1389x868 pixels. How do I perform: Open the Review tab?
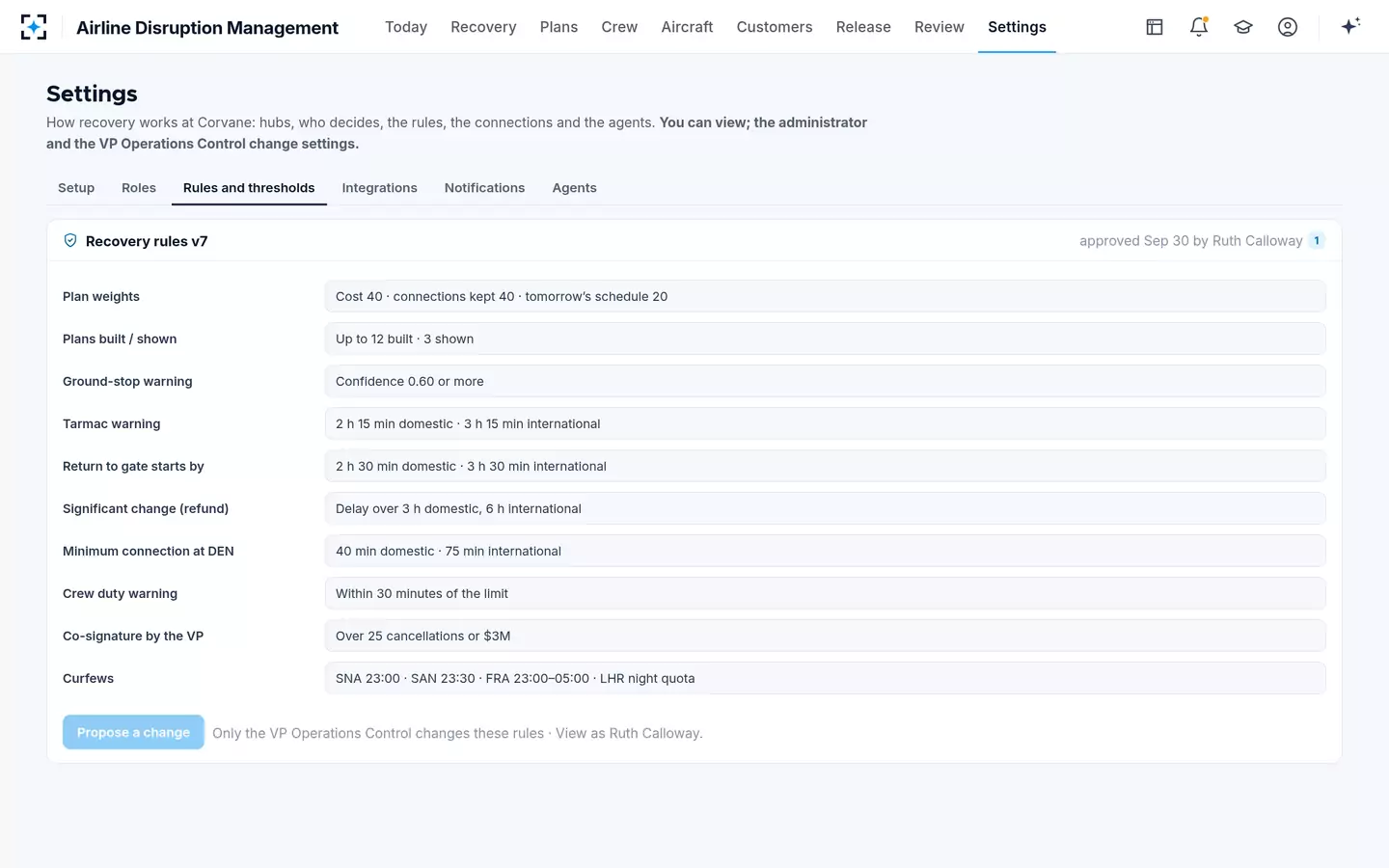940,27
